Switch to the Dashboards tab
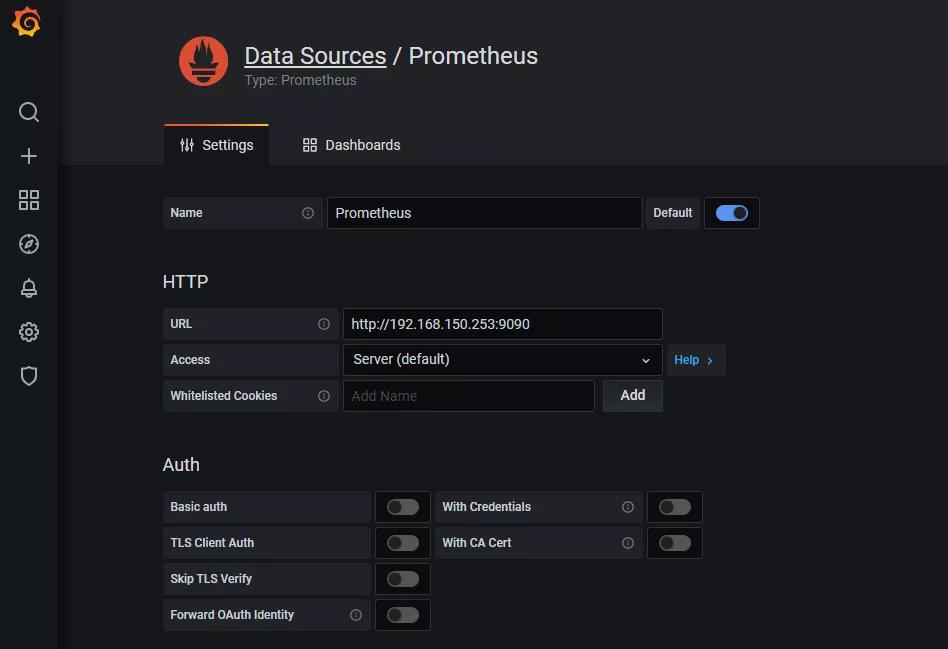 [351, 145]
